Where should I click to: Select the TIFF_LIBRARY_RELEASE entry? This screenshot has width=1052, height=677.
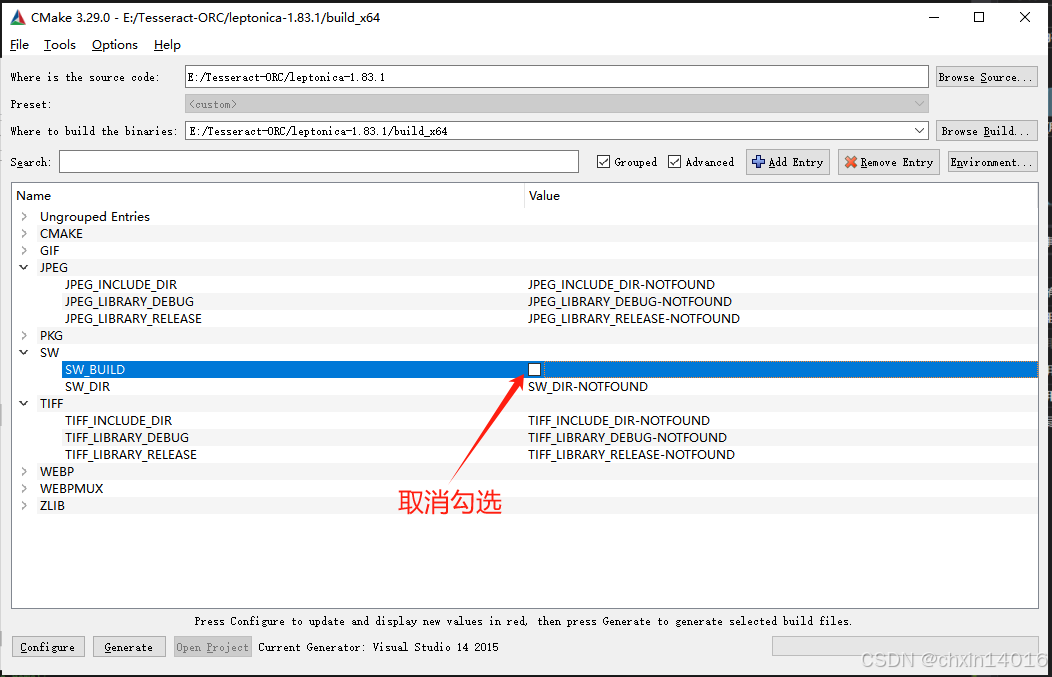pyautogui.click(x=131, y=455)
